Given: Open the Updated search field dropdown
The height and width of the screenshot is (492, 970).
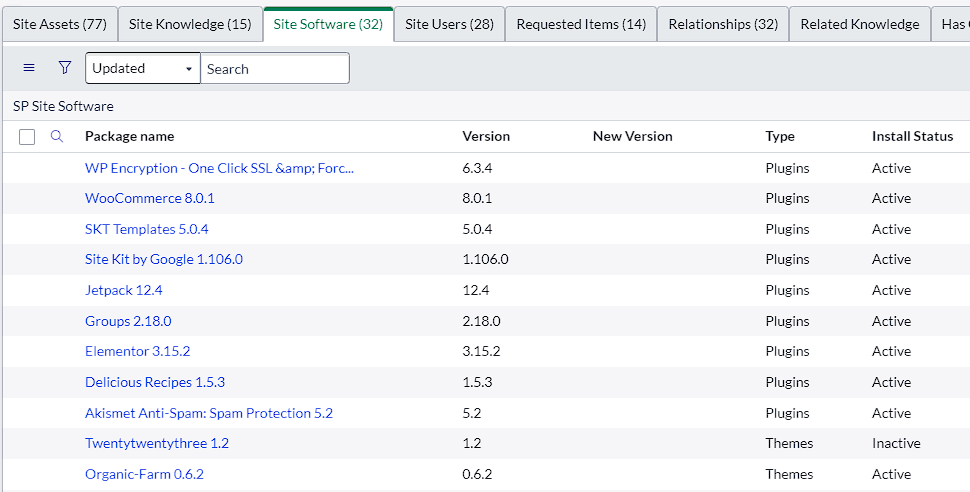Looking at the screenshot, I should (x=143, y=68).
